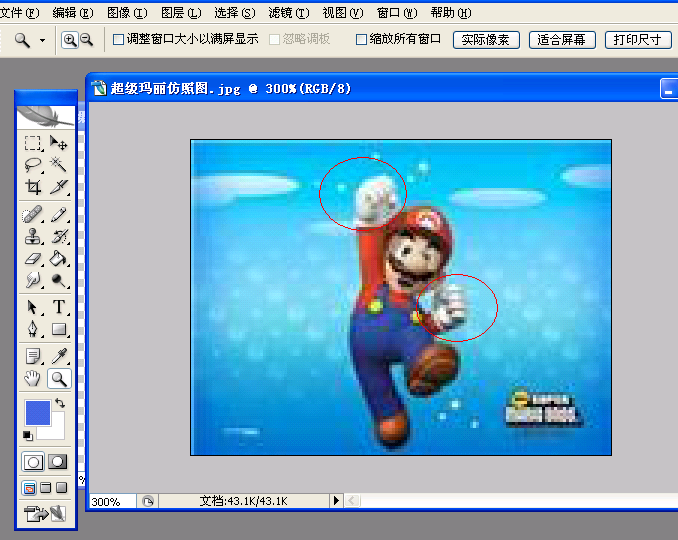Click the 文档:43.1K/43.1K status text
Screen dimensions: 678x540
243,502
